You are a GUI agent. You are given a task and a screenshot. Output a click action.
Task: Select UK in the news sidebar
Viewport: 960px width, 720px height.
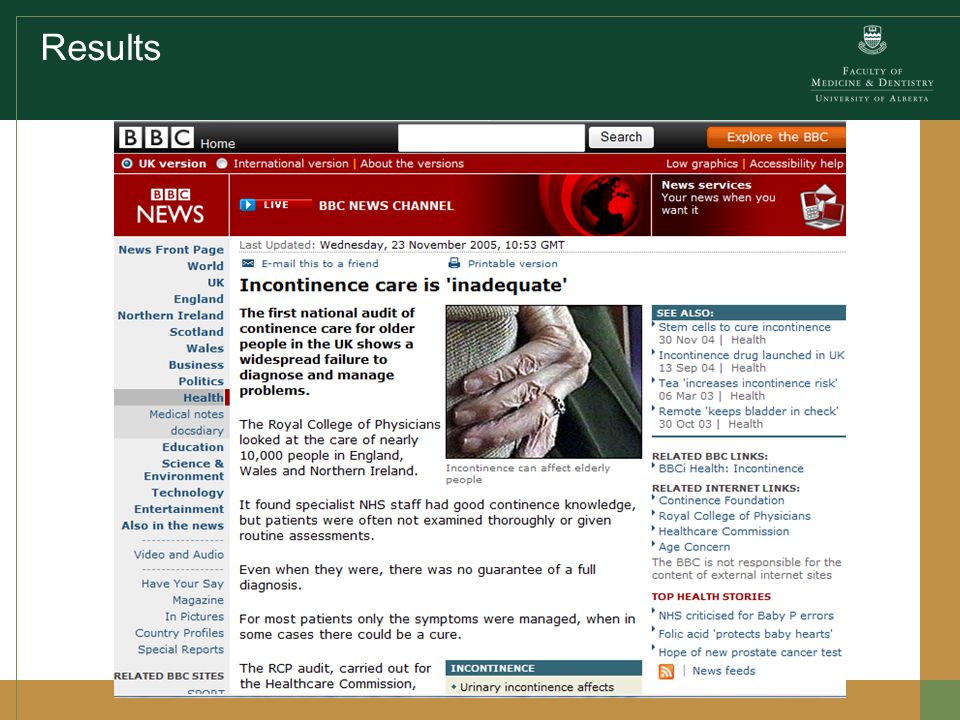pyautogui.click(x=216, y=283)
